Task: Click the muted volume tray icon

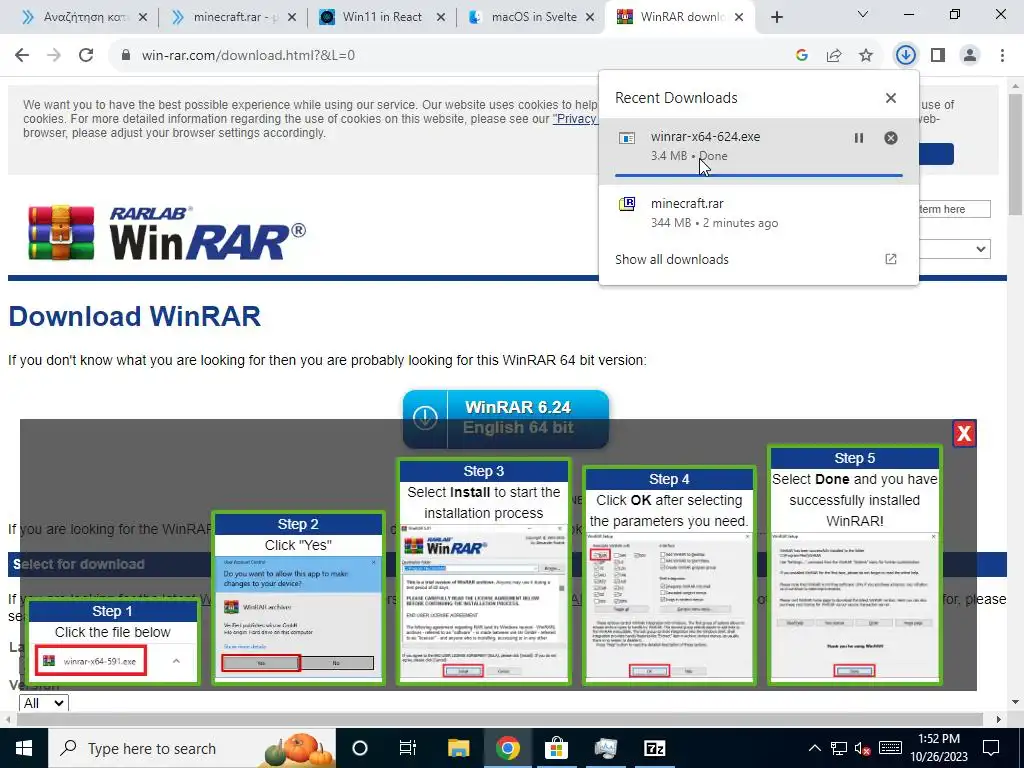Action: [863, 749]
